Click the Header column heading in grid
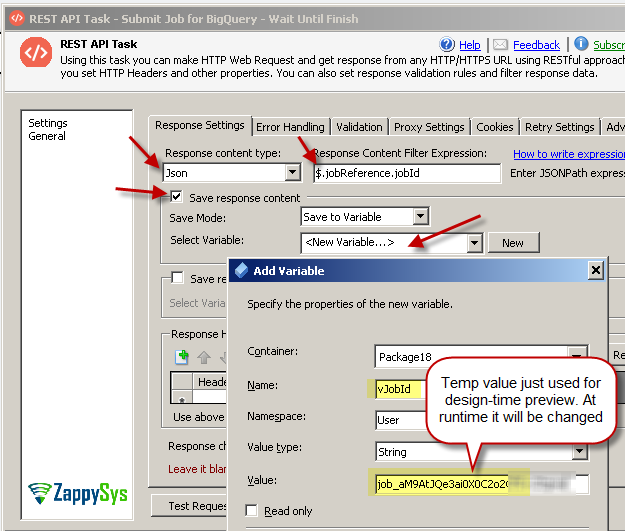 point(210,382)
